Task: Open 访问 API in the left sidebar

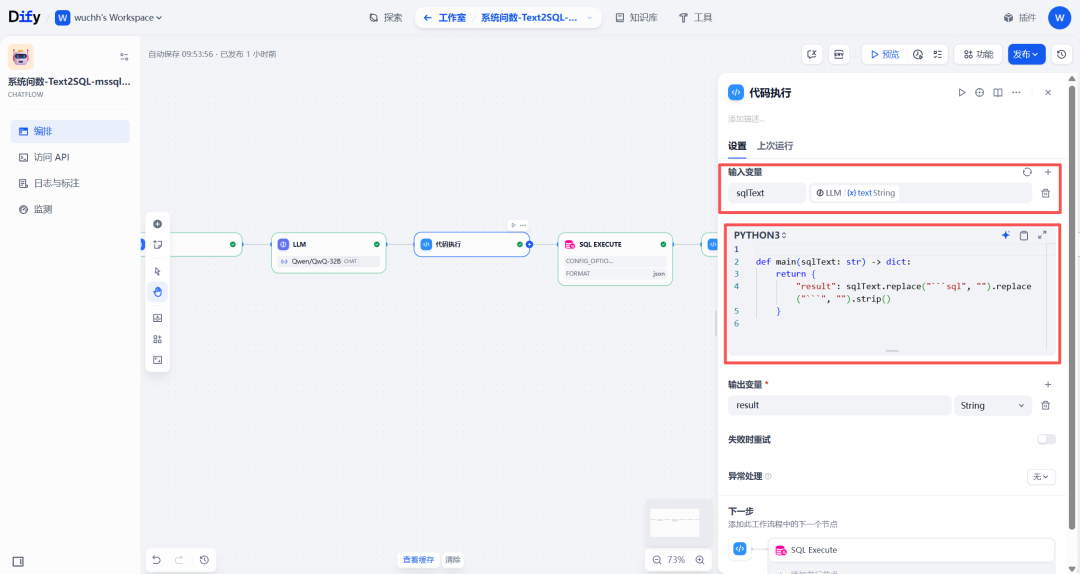Action: coord(70,157)
